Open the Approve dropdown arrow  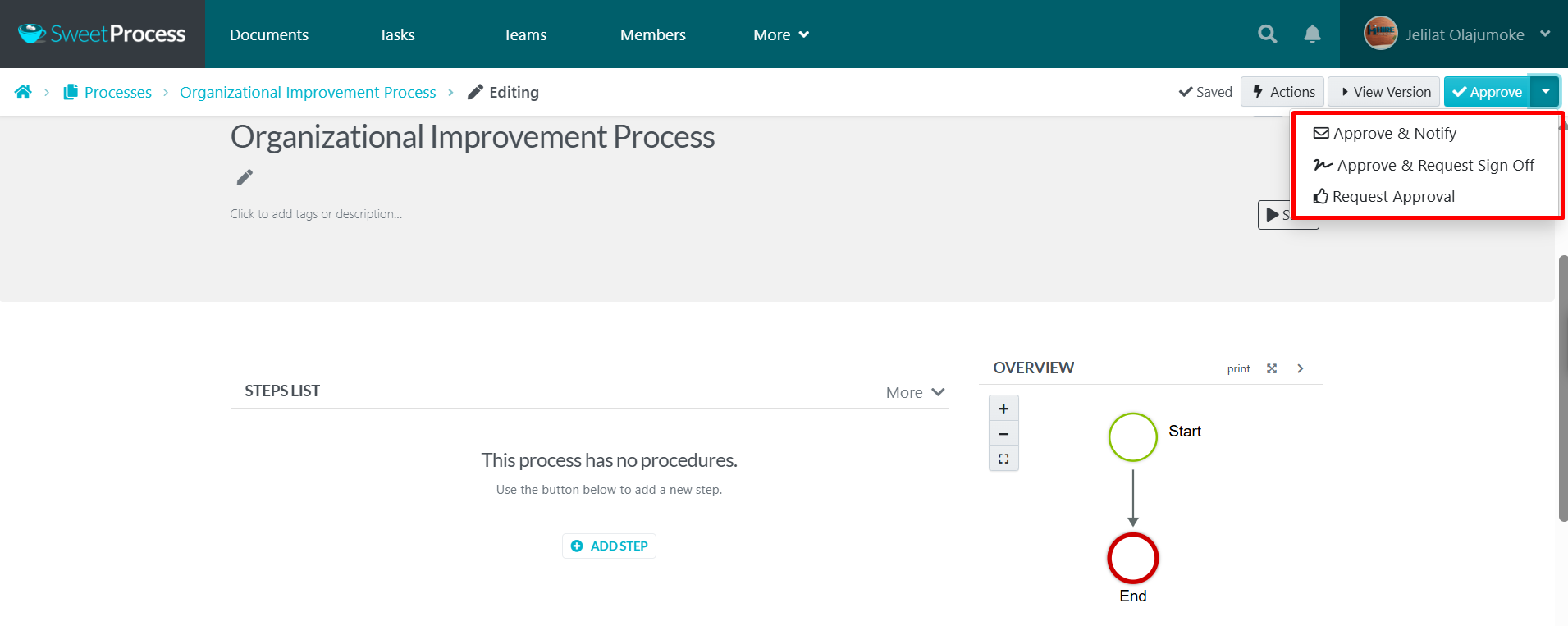click(1545, 92)
